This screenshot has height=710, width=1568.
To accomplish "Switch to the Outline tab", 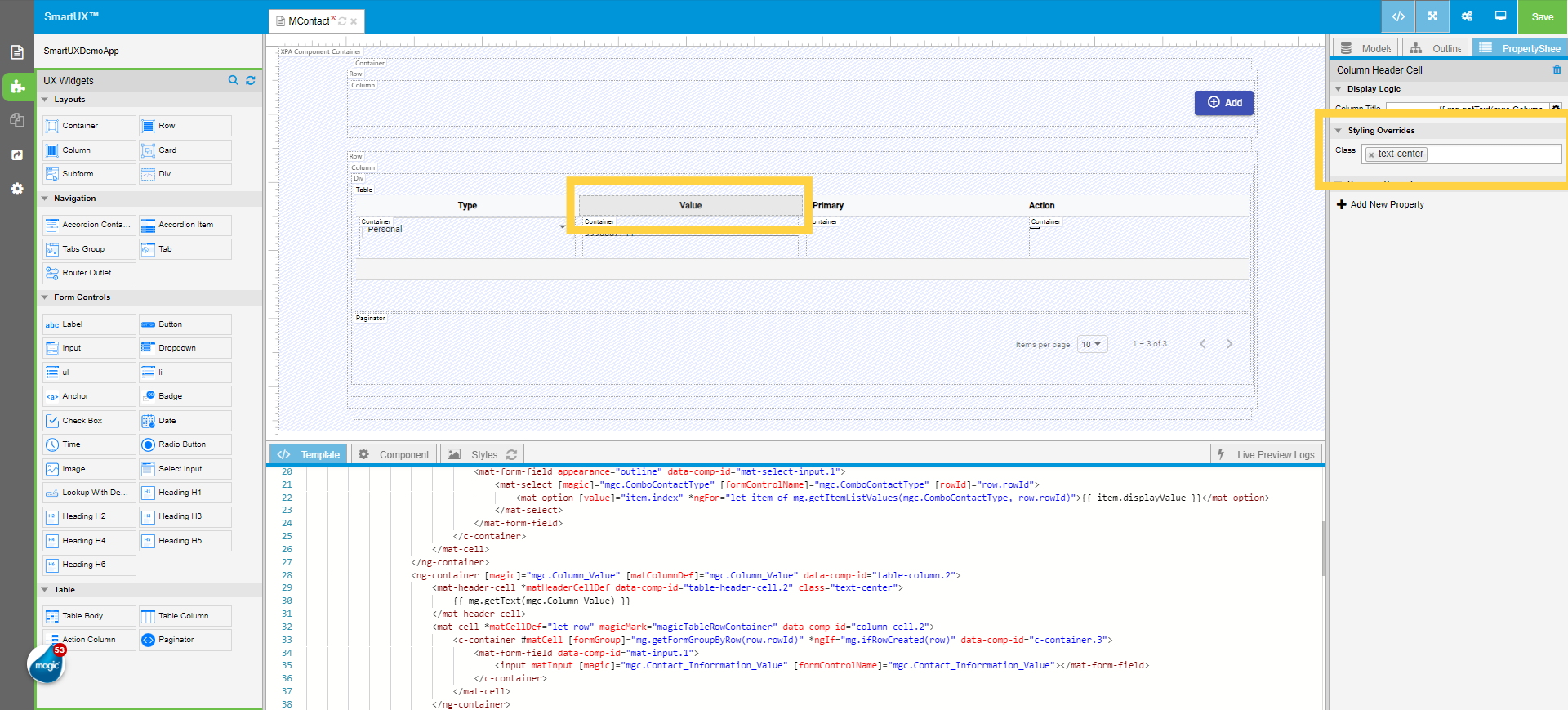I will point(1437,48).
